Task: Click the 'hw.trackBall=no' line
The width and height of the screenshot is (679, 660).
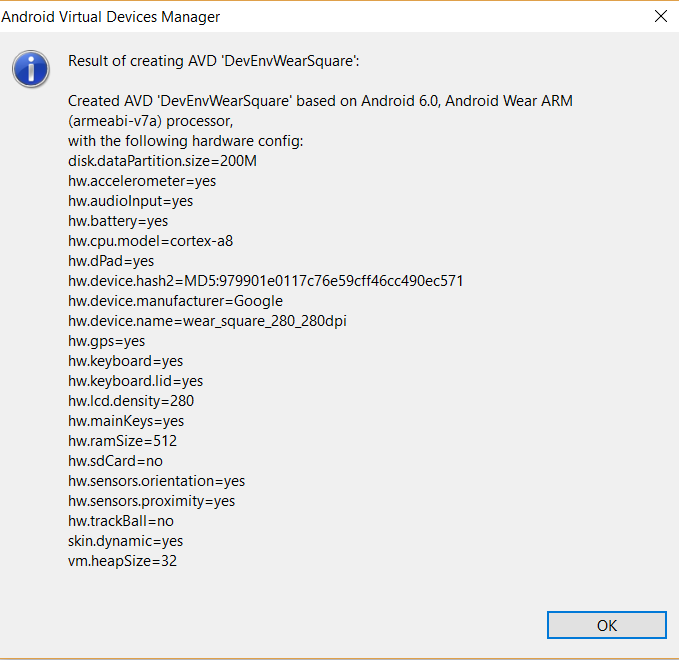Action: pos(121,521)
